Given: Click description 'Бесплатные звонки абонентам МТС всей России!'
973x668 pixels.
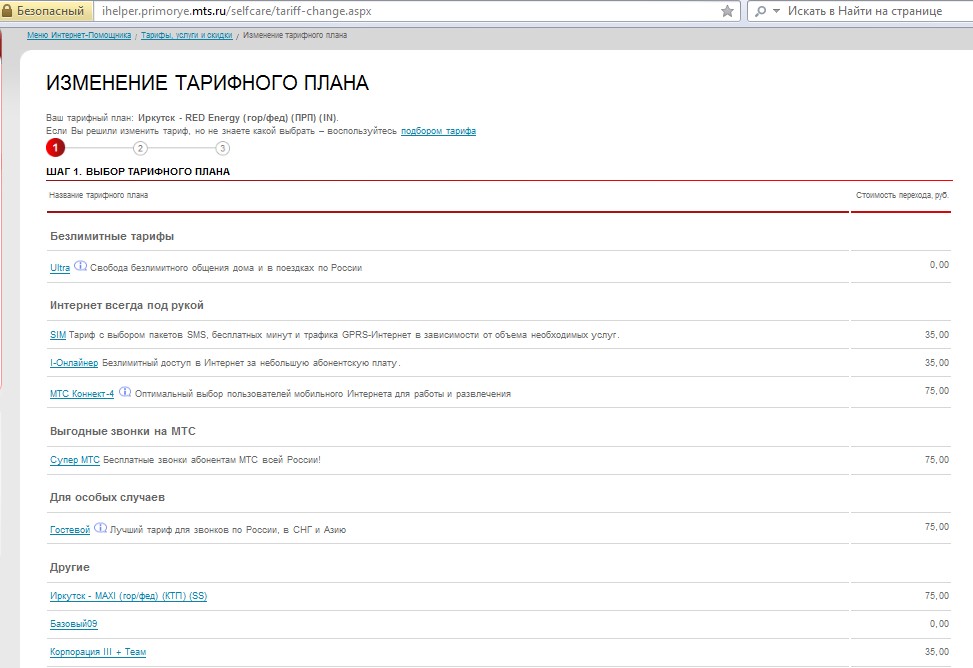Looking at the screenshot, I should [x=212, y=460].
